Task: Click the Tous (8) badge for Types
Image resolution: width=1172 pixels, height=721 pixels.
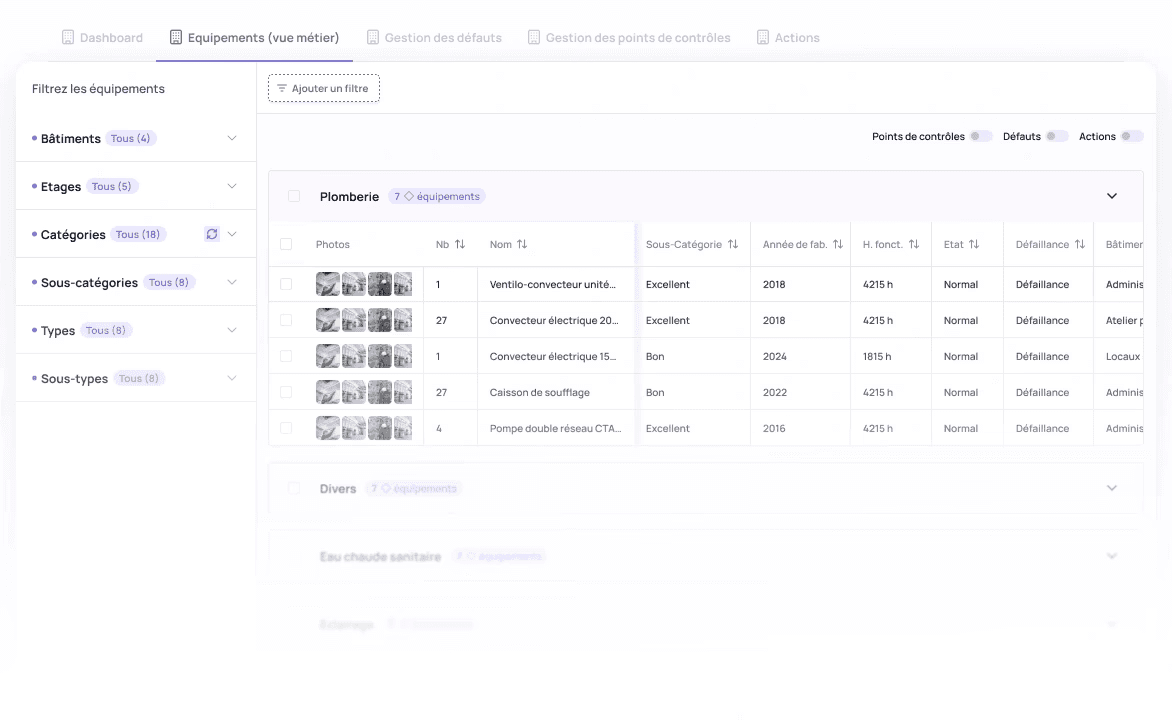Action: point(106,330)
